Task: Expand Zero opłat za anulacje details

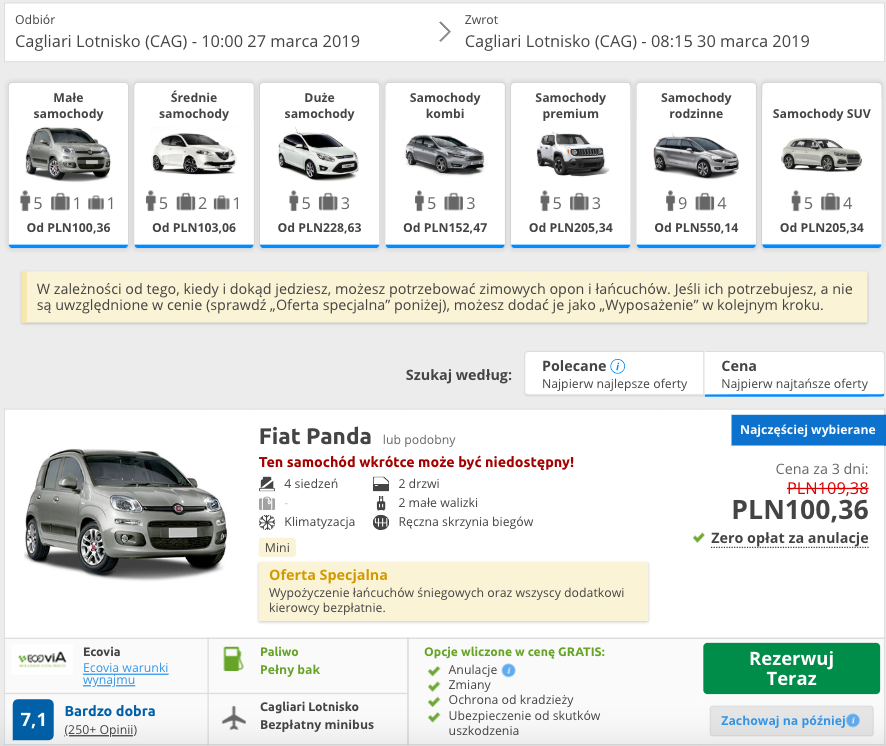Action: click(789, 538)
